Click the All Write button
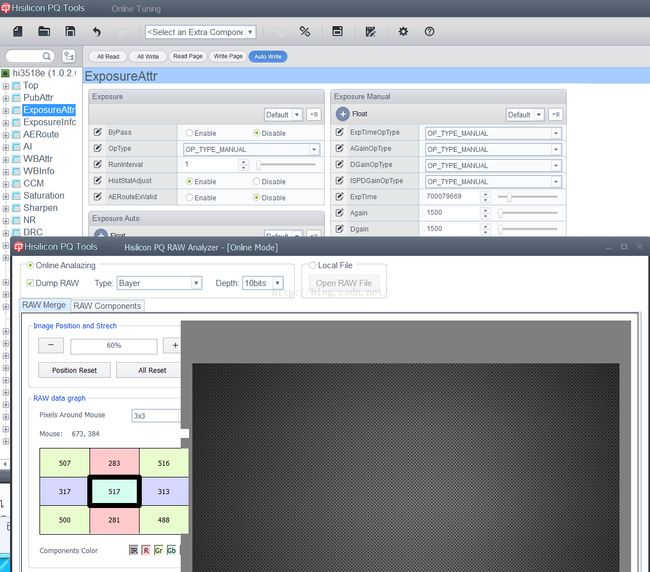Image resolution: width=650 pixels, height=572 pixels. (148, 56)
